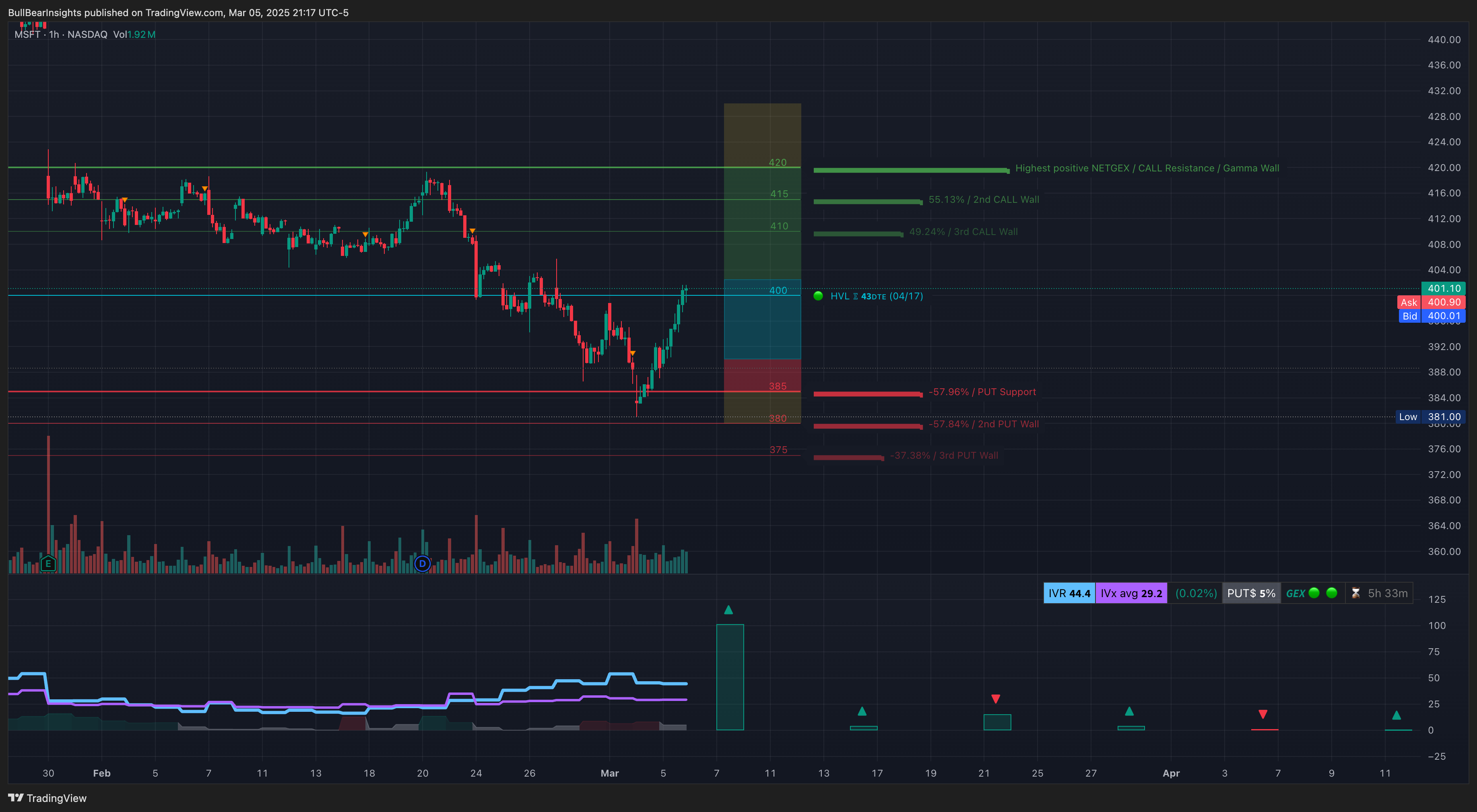Click the 440.00 price axis label
This screenshot has width=1477, height=812.
(x=1444, y=39)
